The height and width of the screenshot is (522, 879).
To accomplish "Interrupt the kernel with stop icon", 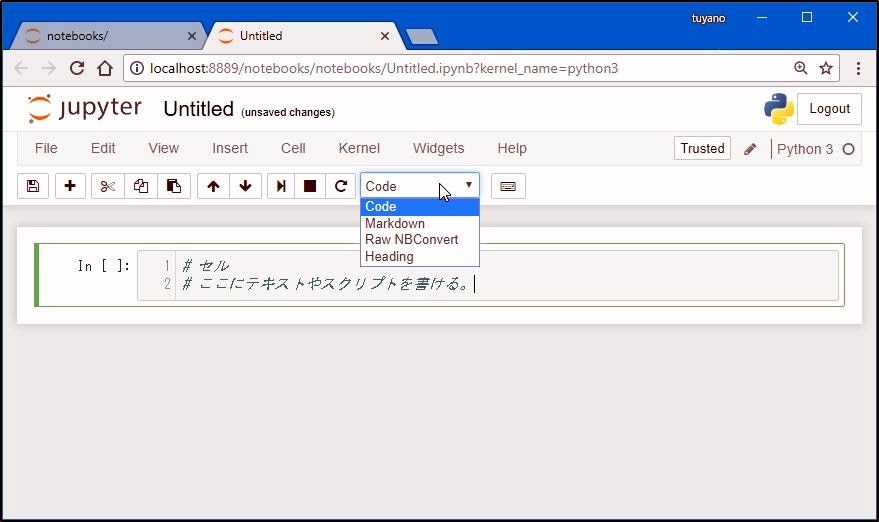I will tap(310, 186).
